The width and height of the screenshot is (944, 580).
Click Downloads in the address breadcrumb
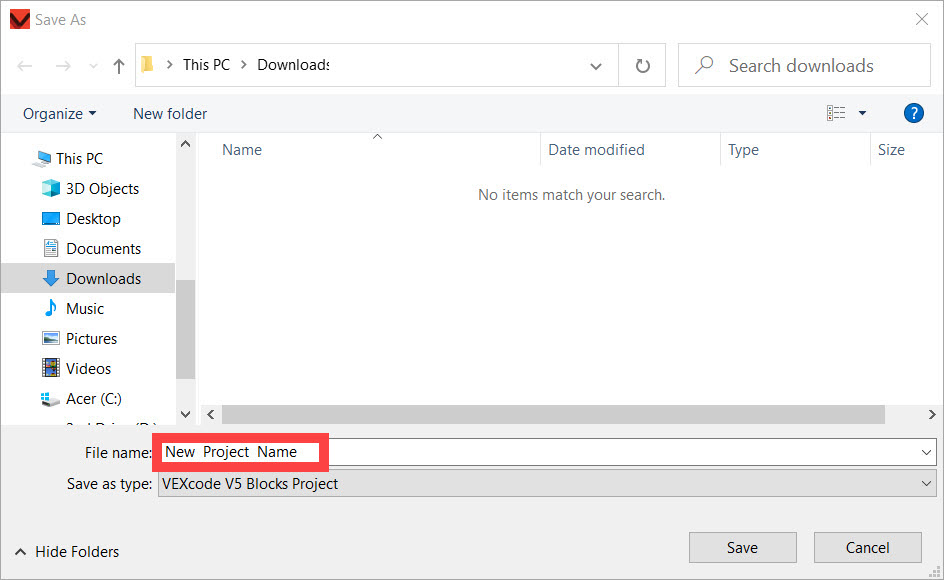click(293, 64)
